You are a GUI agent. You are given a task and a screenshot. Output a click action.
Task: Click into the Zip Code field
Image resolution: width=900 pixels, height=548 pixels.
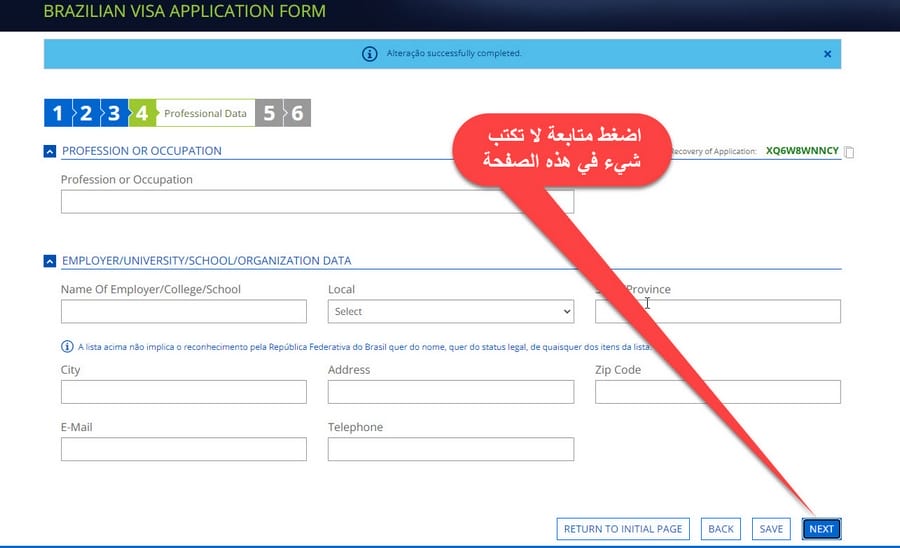pos(717,392)
